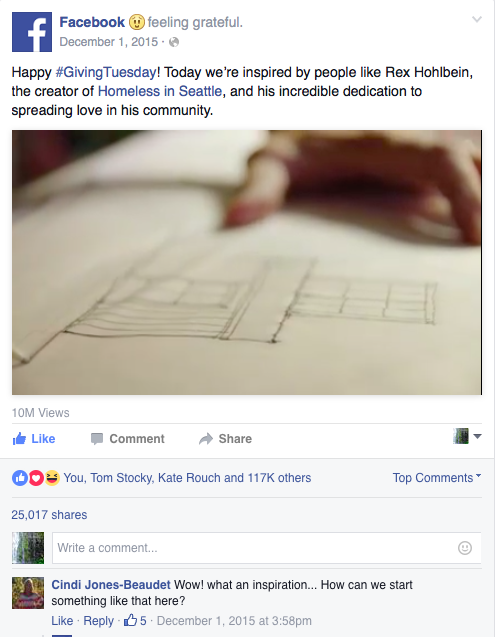Open emoji picker in comment box

coord(465,548)
